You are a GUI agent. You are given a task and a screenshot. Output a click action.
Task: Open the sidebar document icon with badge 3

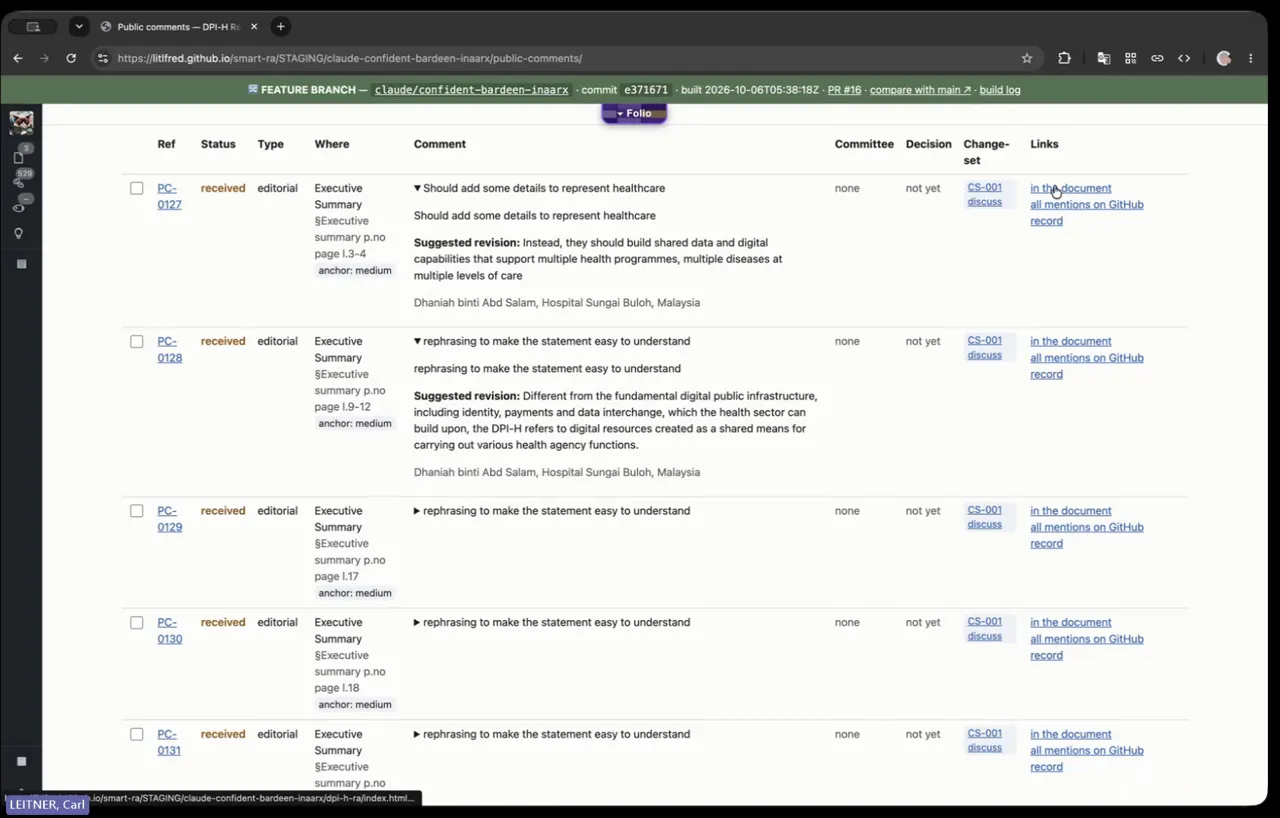click(x=19, y=158)
